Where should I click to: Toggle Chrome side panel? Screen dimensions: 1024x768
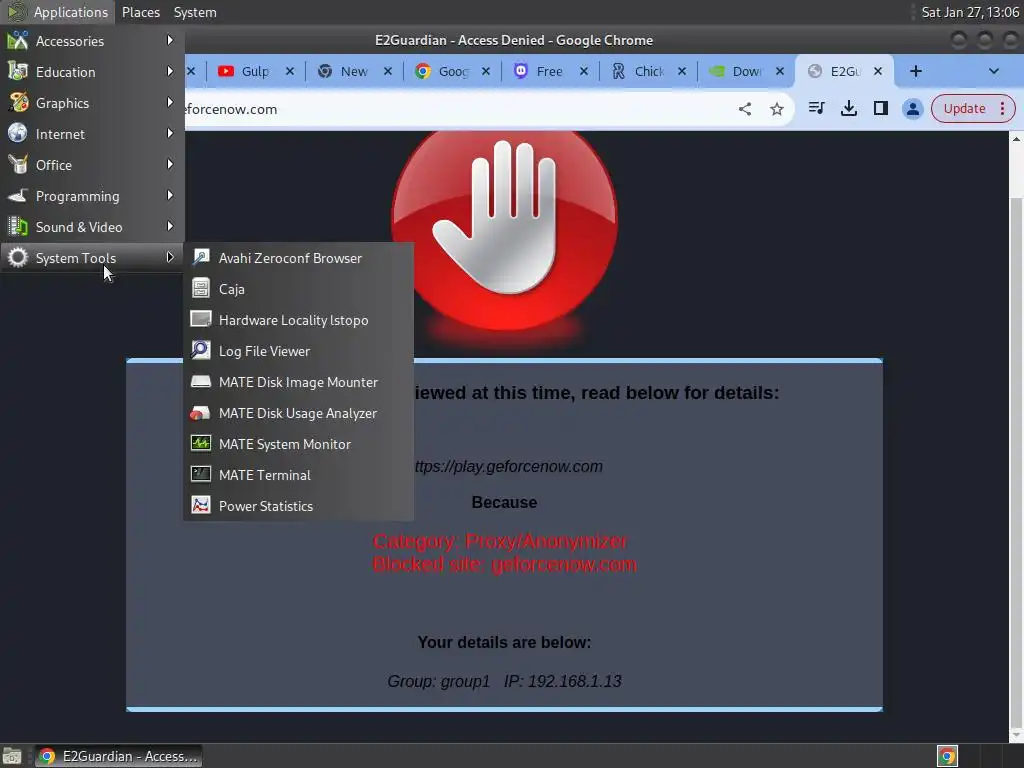coord(880,108)
